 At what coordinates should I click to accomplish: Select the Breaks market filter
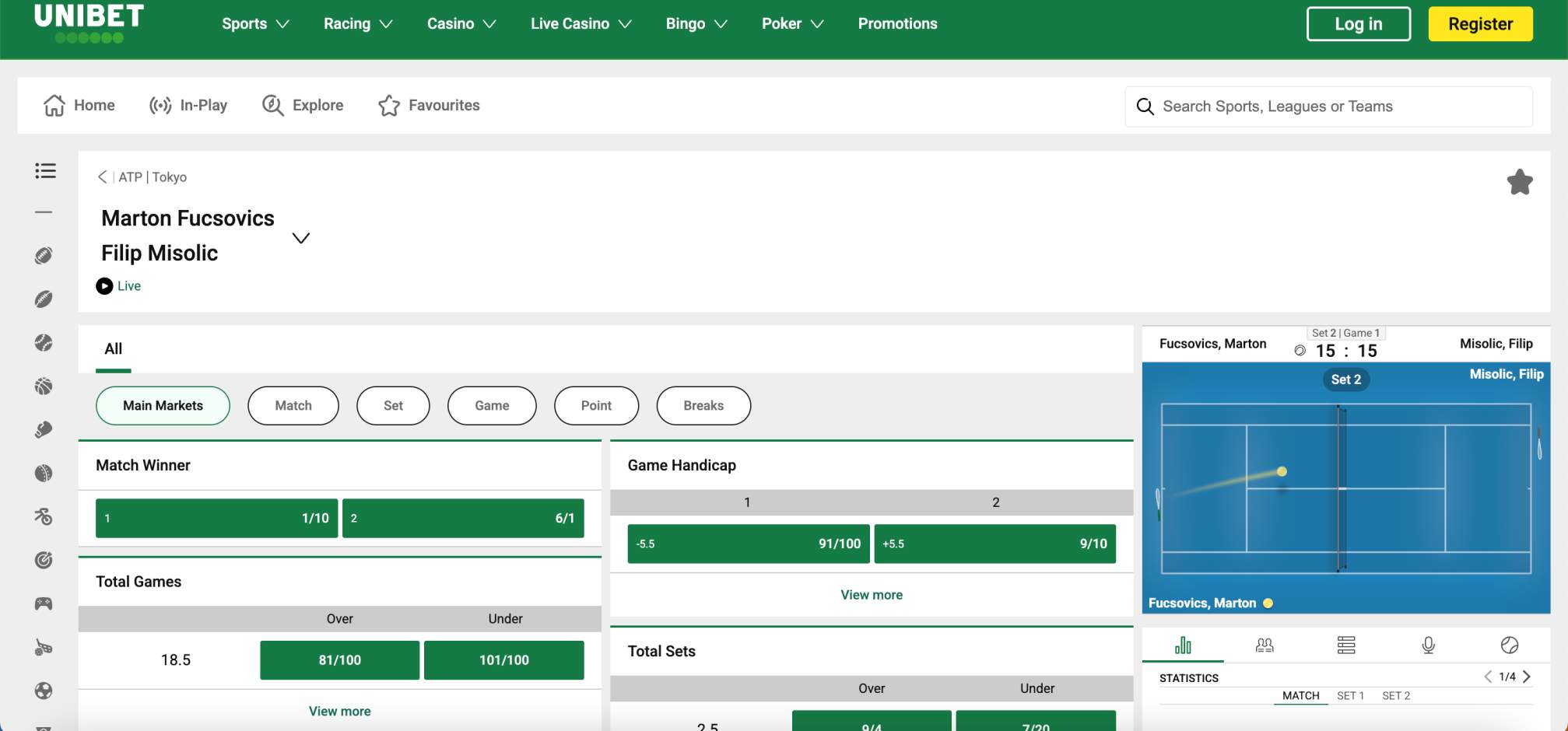703,405
